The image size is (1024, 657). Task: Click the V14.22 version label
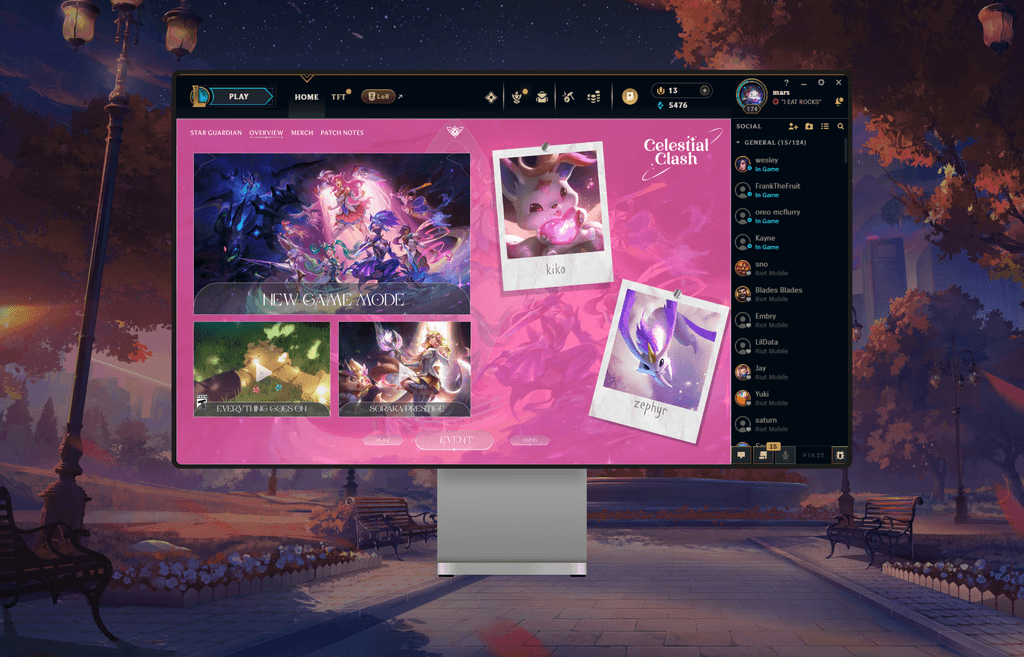(813, 455)
